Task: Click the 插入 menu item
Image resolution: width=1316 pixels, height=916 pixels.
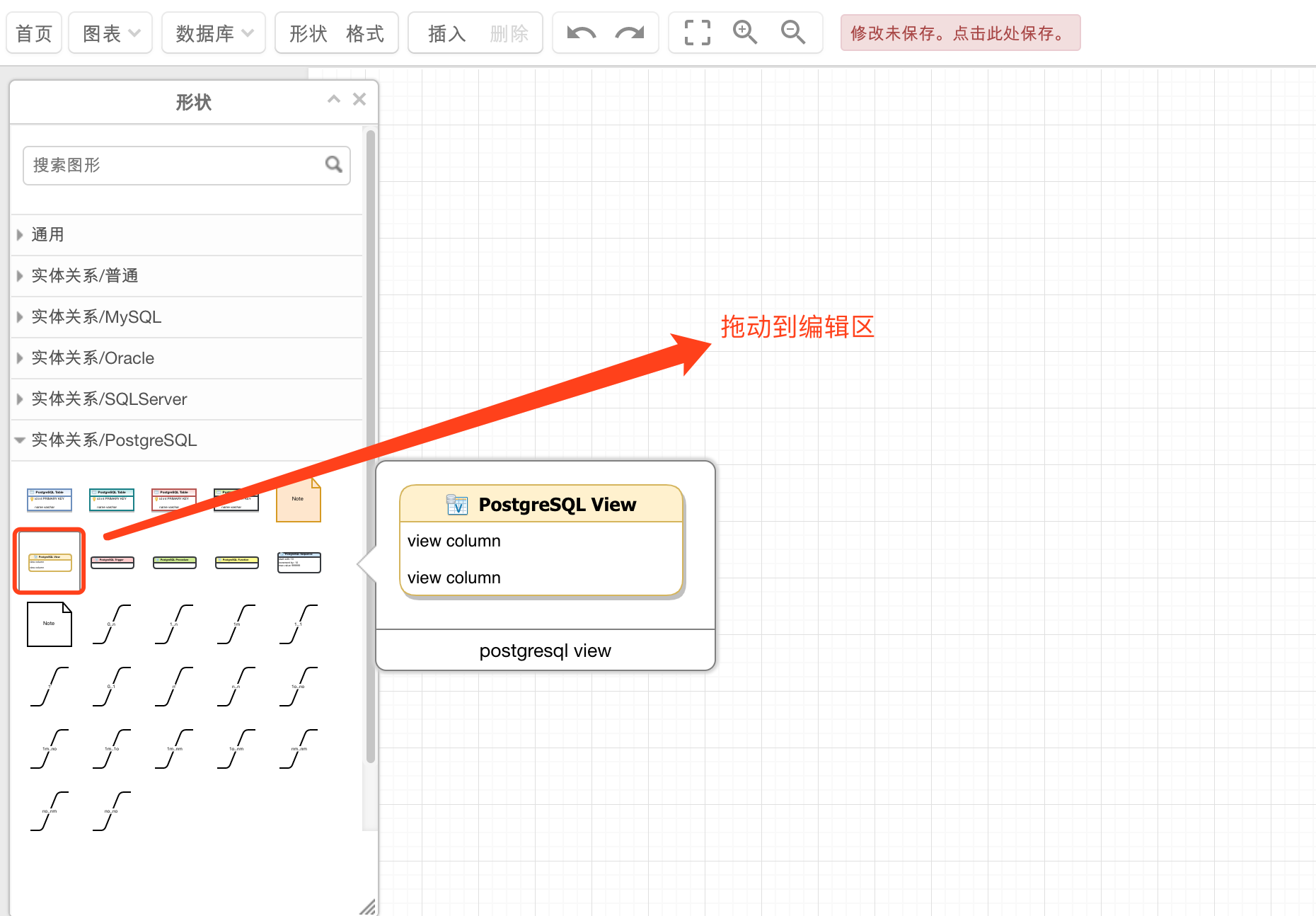Action: pos(446,32)
